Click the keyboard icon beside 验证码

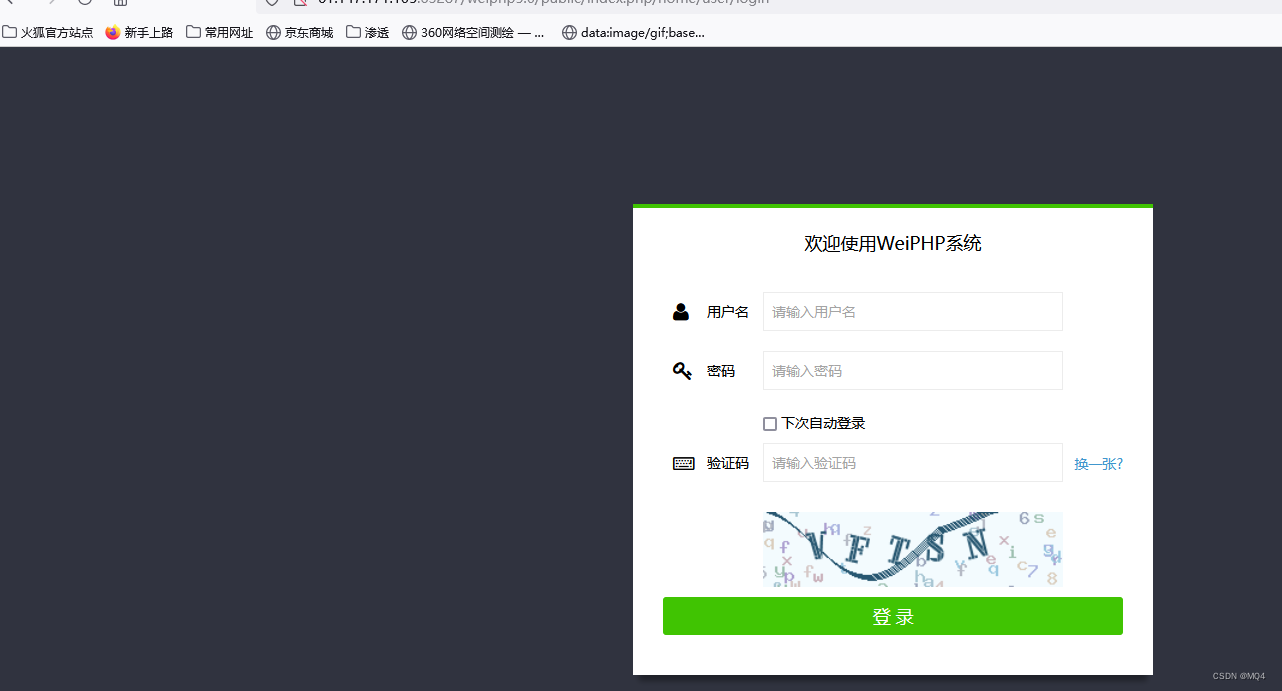pos(684,462)
